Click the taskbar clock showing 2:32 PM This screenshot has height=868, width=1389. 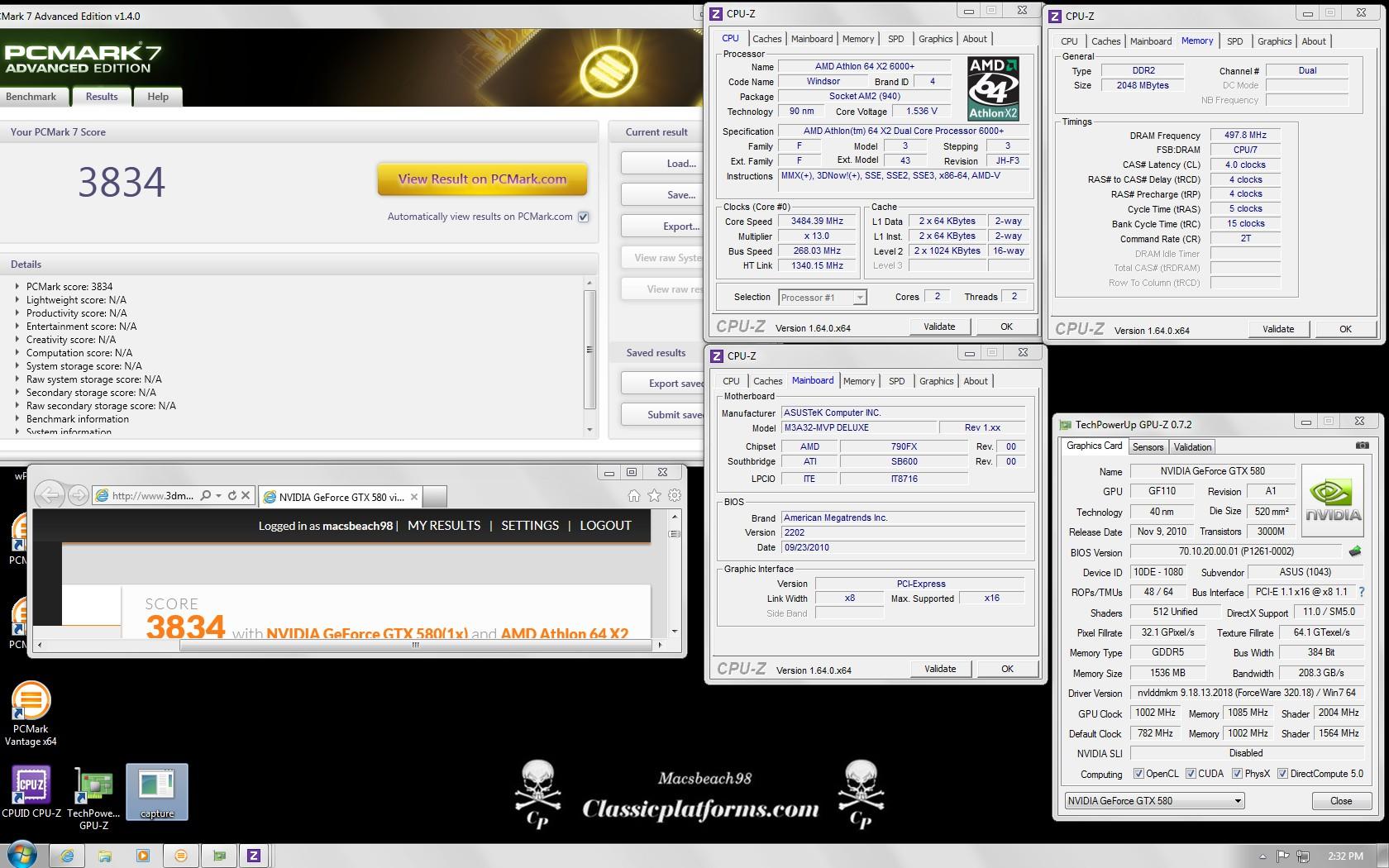coord(1345,856)
